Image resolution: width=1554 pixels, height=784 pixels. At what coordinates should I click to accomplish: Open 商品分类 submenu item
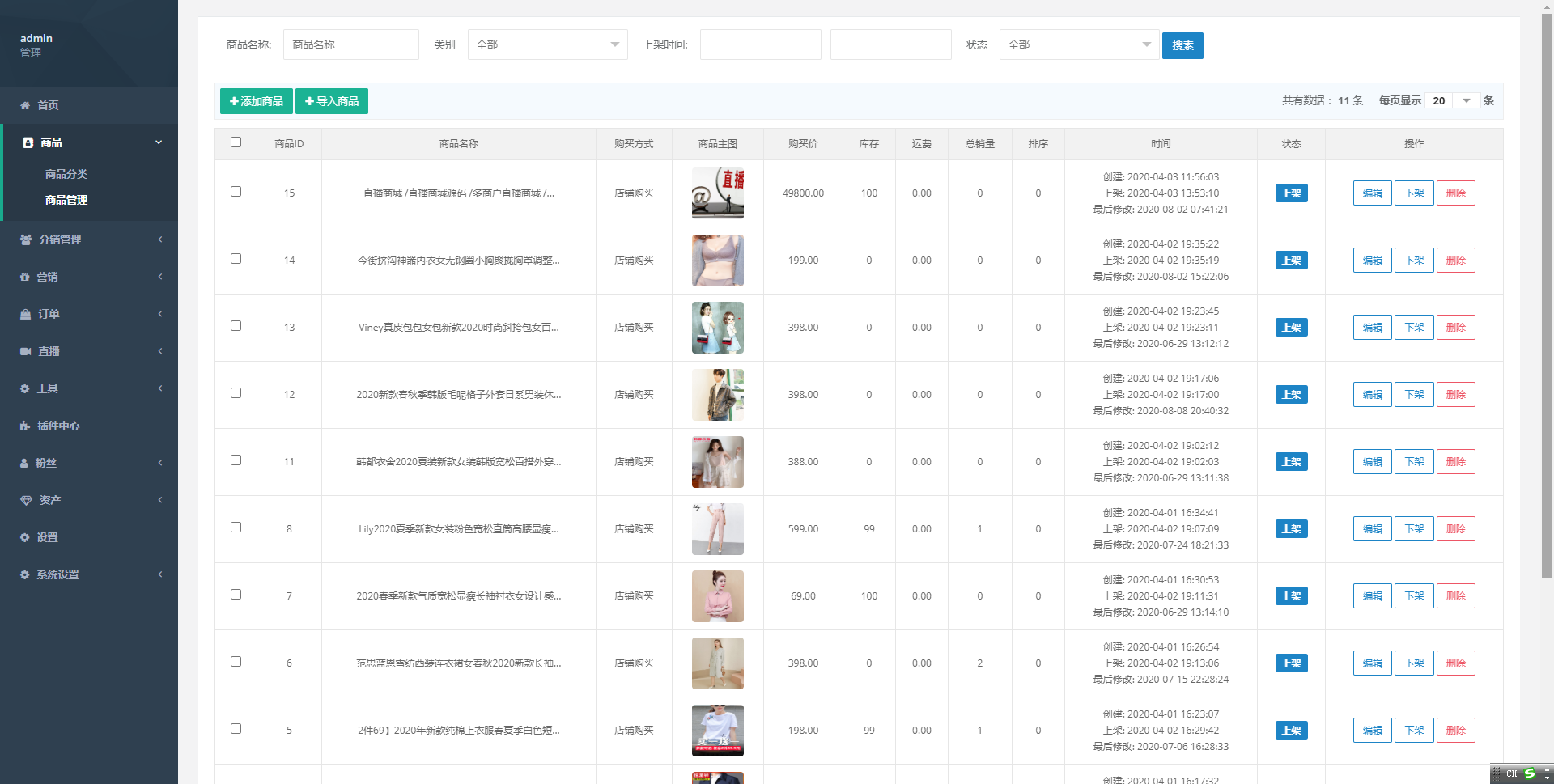pyautogui.click(x=66, y=174)
